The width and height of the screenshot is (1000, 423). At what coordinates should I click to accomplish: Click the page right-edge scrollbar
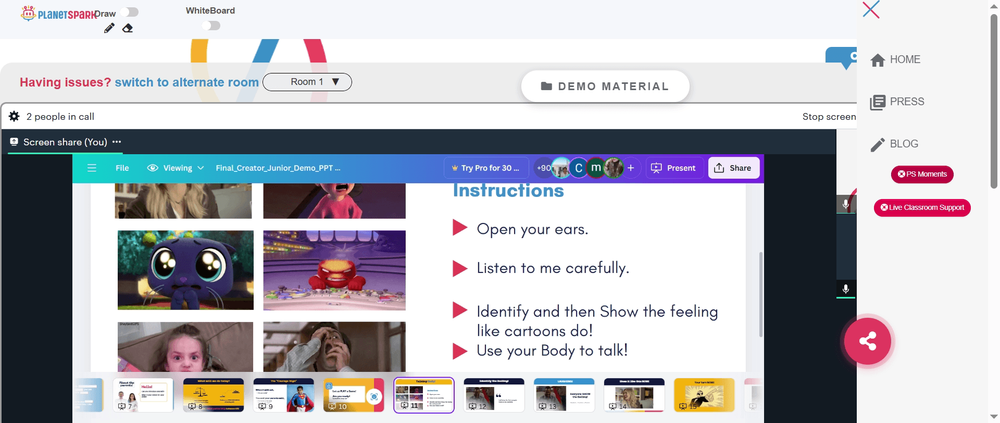[994, 102]
